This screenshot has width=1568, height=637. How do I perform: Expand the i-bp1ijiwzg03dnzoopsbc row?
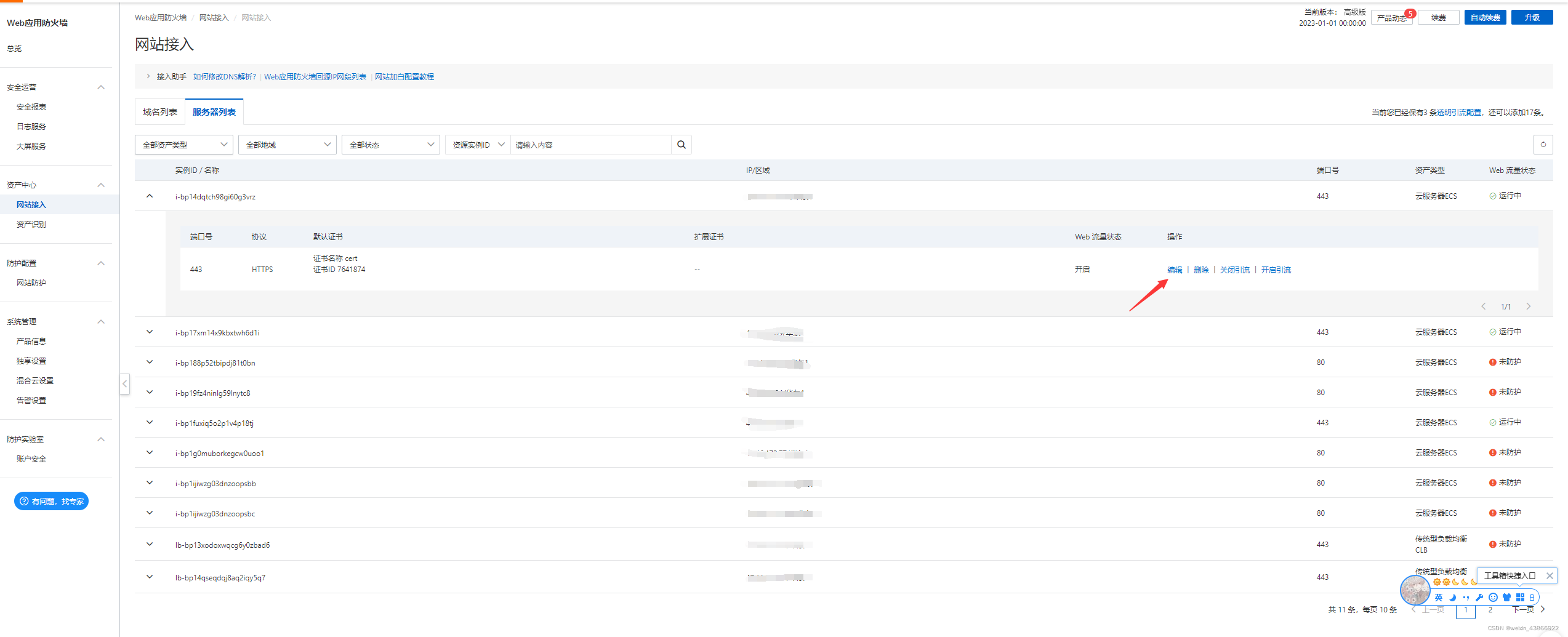point(150,513)
